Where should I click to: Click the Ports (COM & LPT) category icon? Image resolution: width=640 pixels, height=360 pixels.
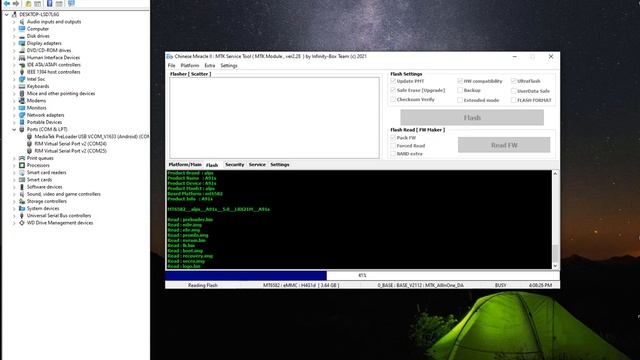[22, 129]
